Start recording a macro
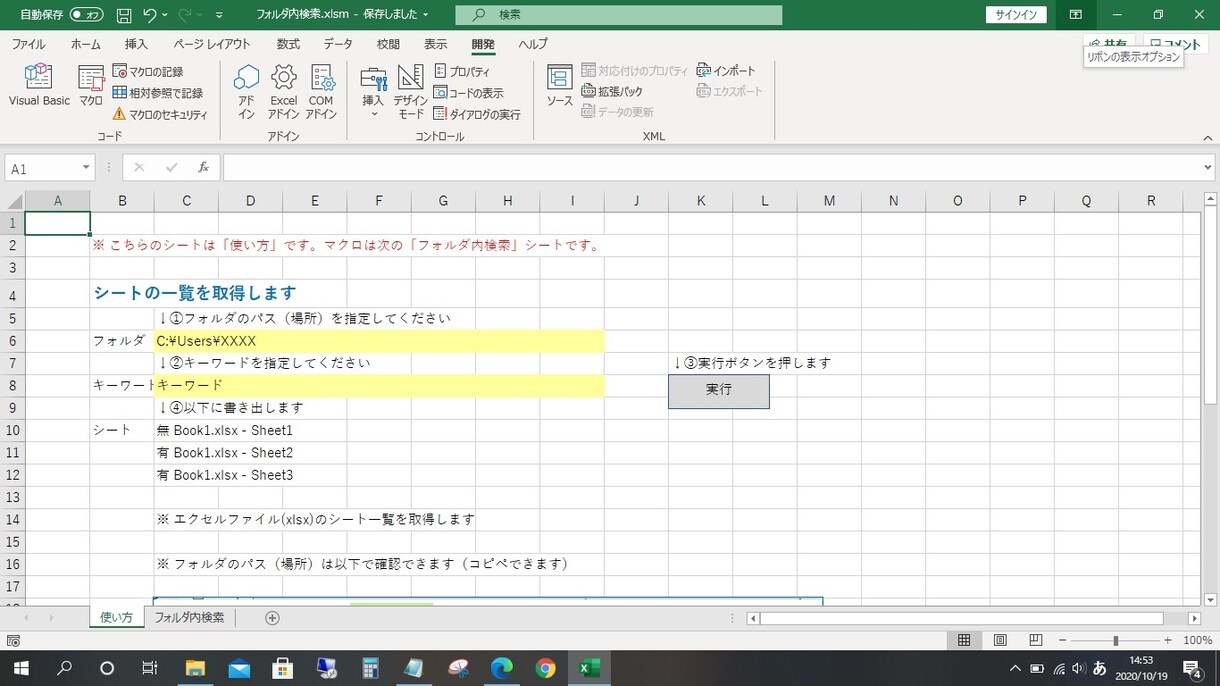 pyautogui.click(x=148, y=72)
